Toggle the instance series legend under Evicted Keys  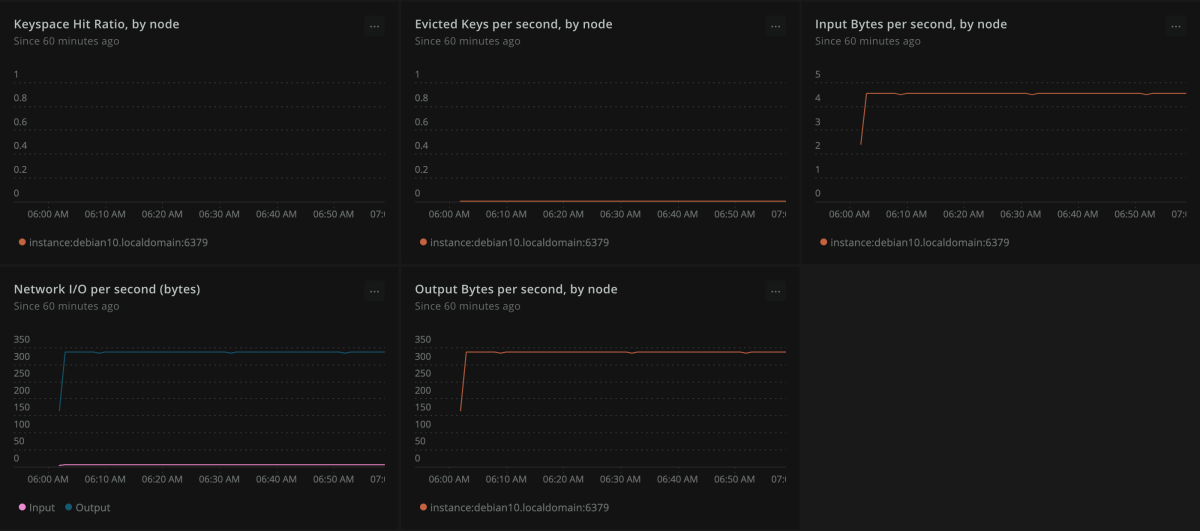point(519,242)
